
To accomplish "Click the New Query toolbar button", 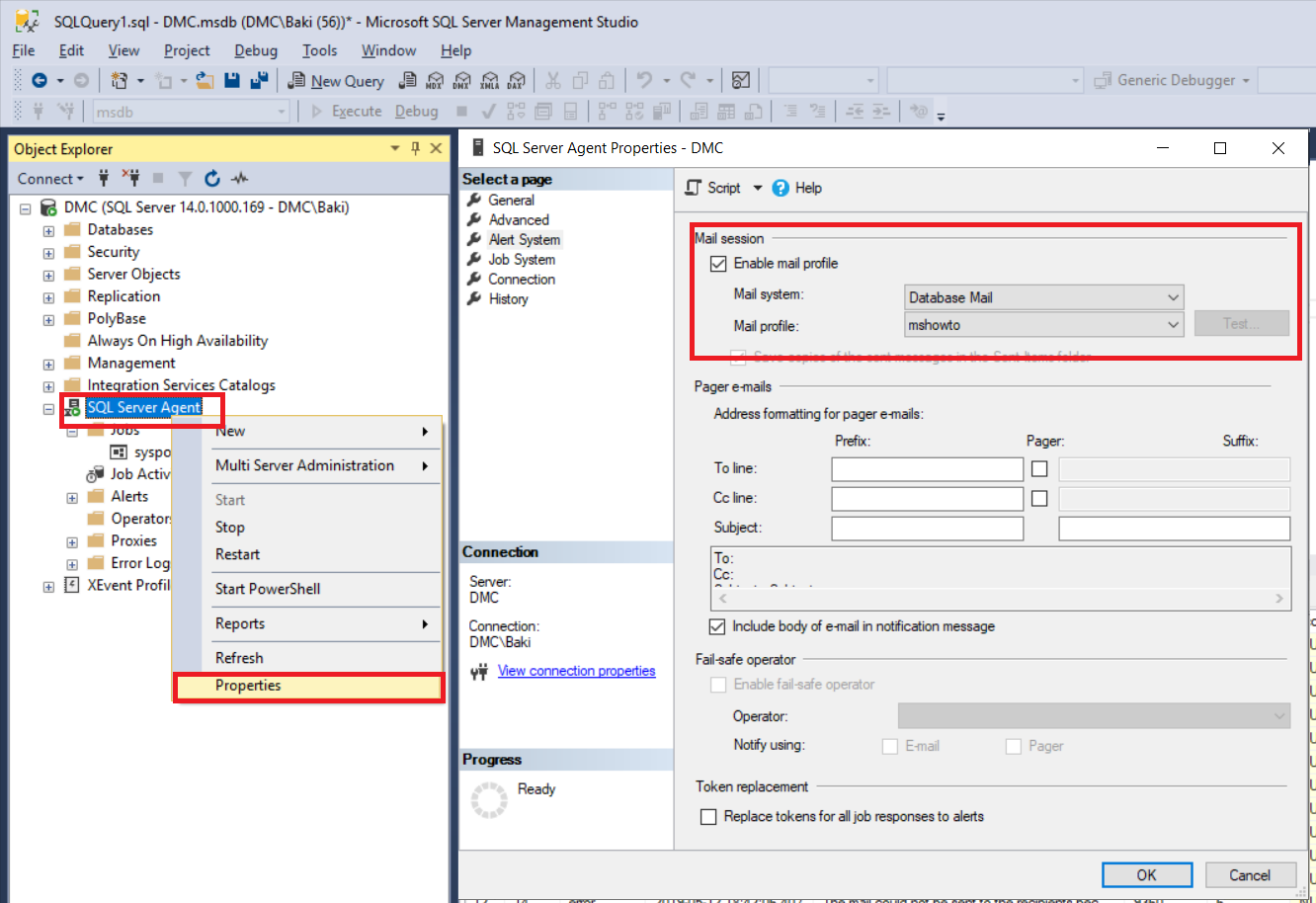I will tap(336, 81).
